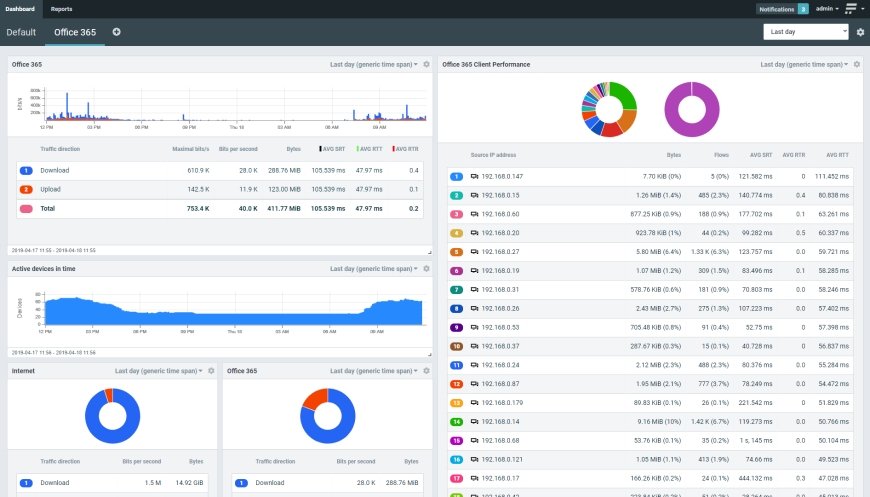Click host icon next to 192.168.0.20
870x497 pixels.
point(474,233)
